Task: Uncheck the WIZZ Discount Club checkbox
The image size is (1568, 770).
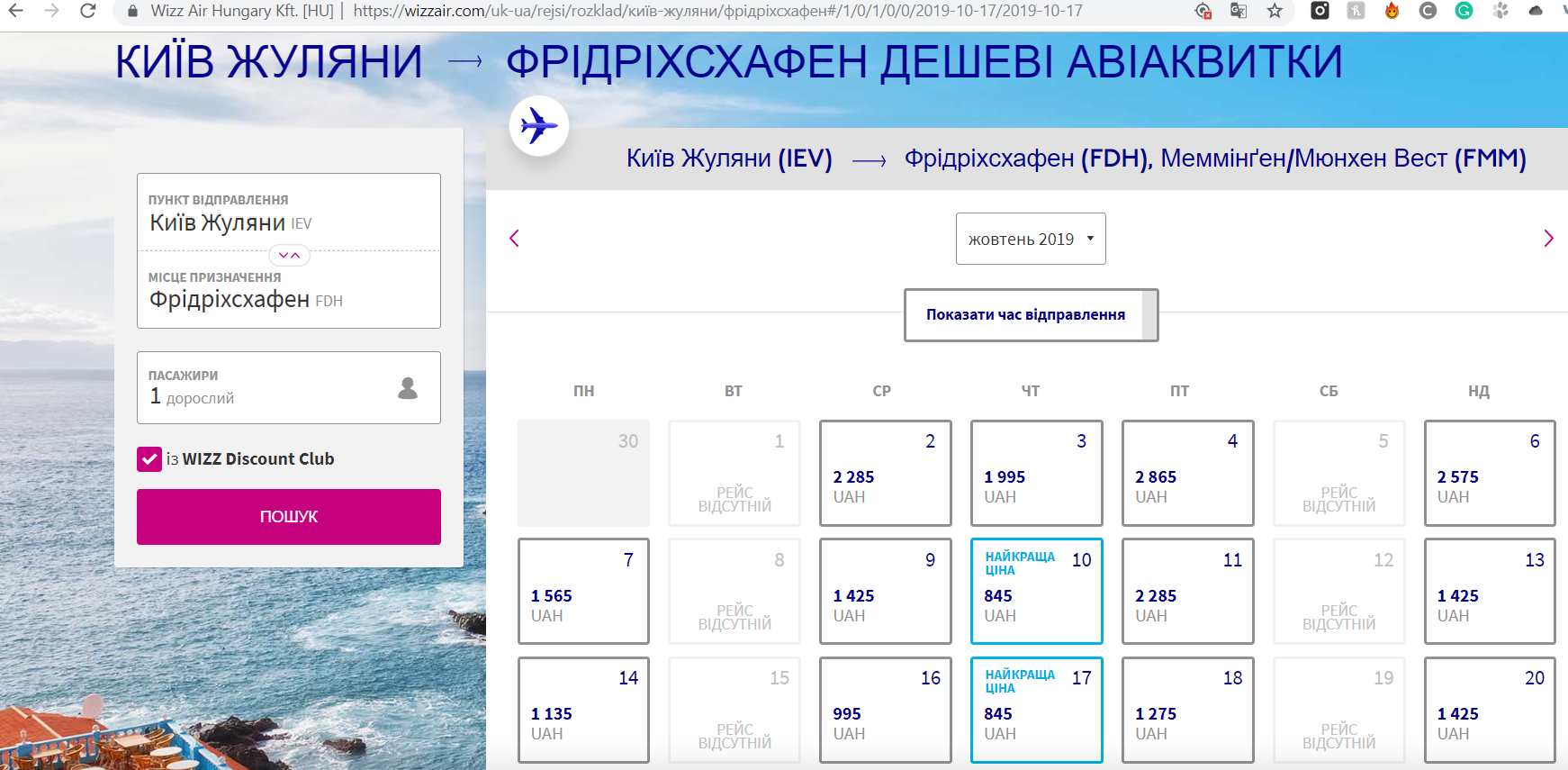Action: 149,459
